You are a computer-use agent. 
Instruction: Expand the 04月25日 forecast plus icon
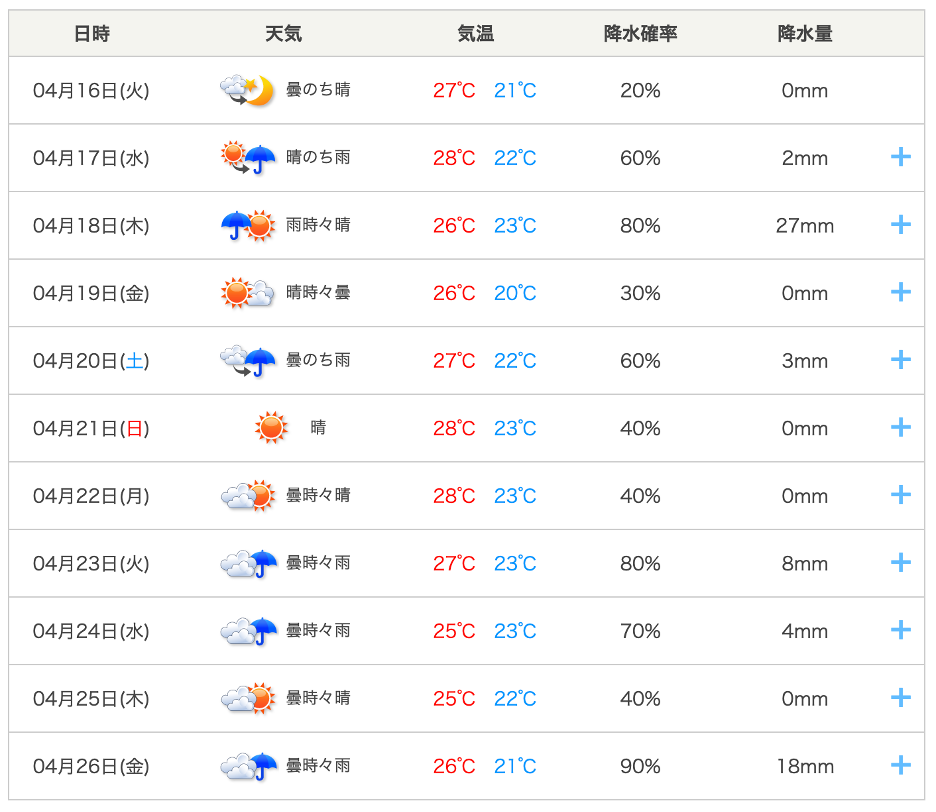(x=901, y=697)
